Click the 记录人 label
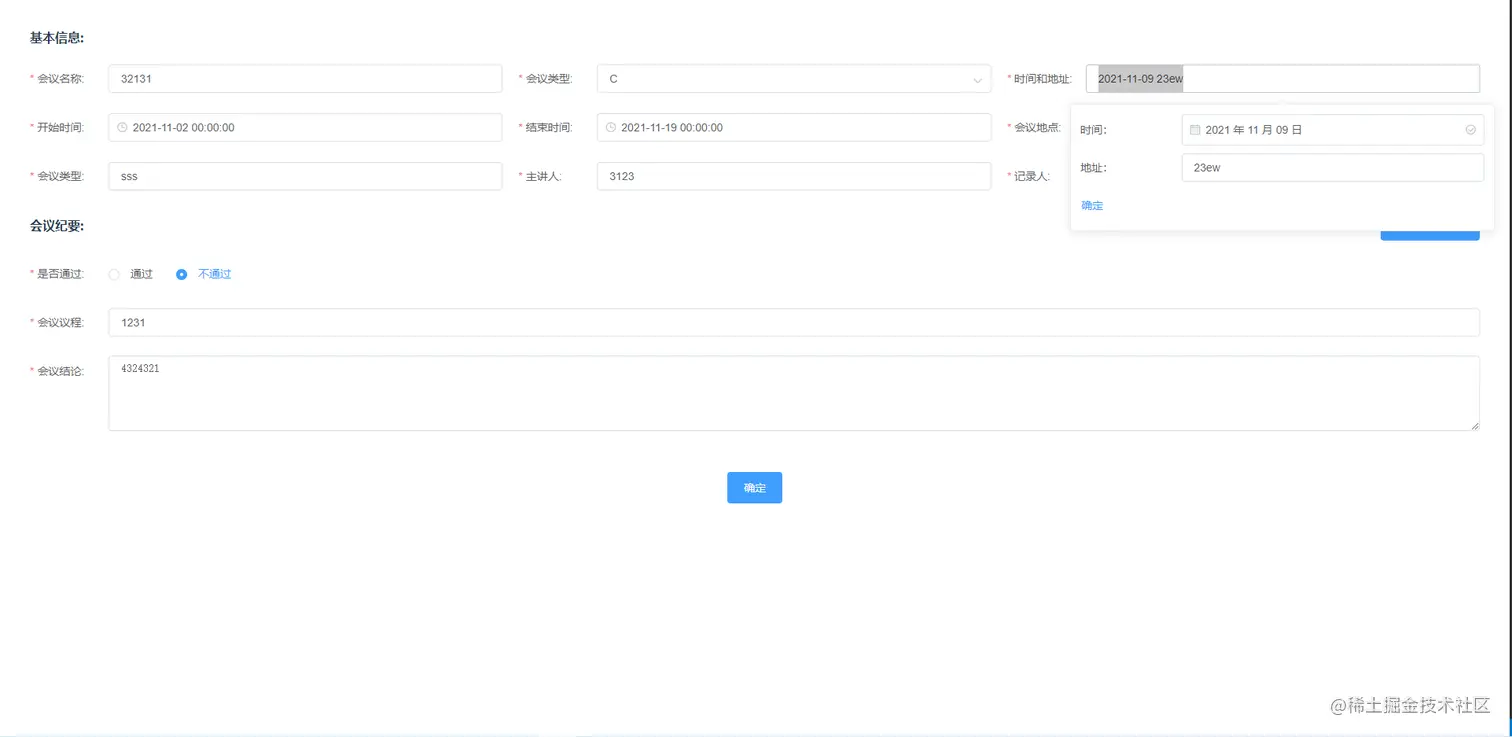The image size is (1512, 737). pyautogui.click(x=1032, y=176)
